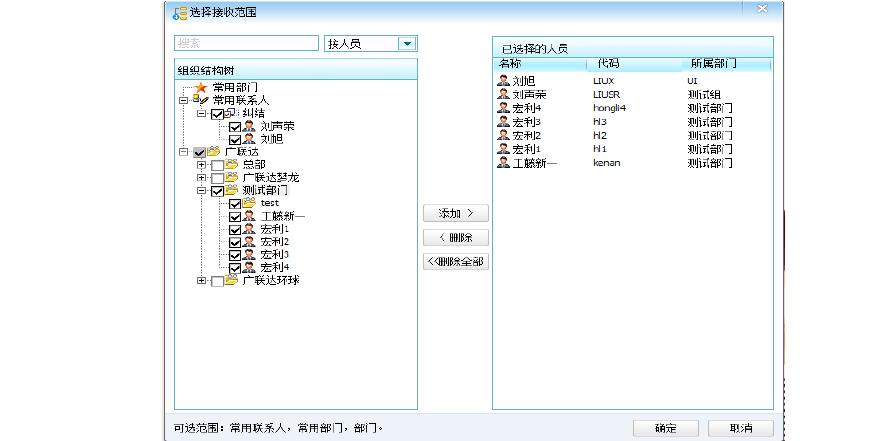Click 宏利3's person icon in the tree
Image resolution: width=893 pixels, height=441 pixels.
(249, 254)
